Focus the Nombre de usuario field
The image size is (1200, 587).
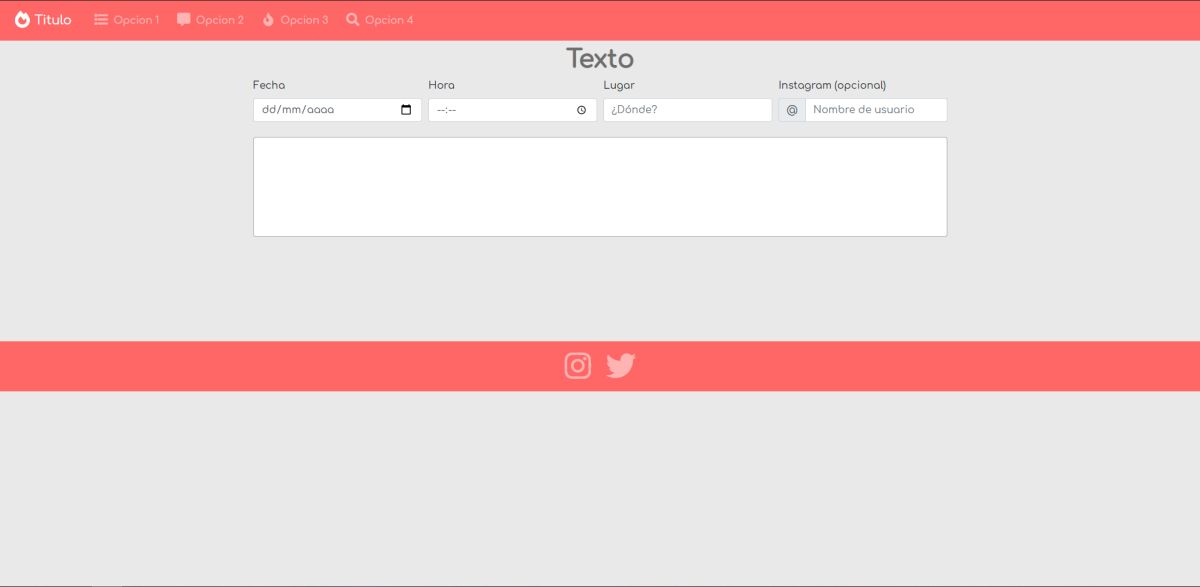pyautogui.click(x=876, y=110)
